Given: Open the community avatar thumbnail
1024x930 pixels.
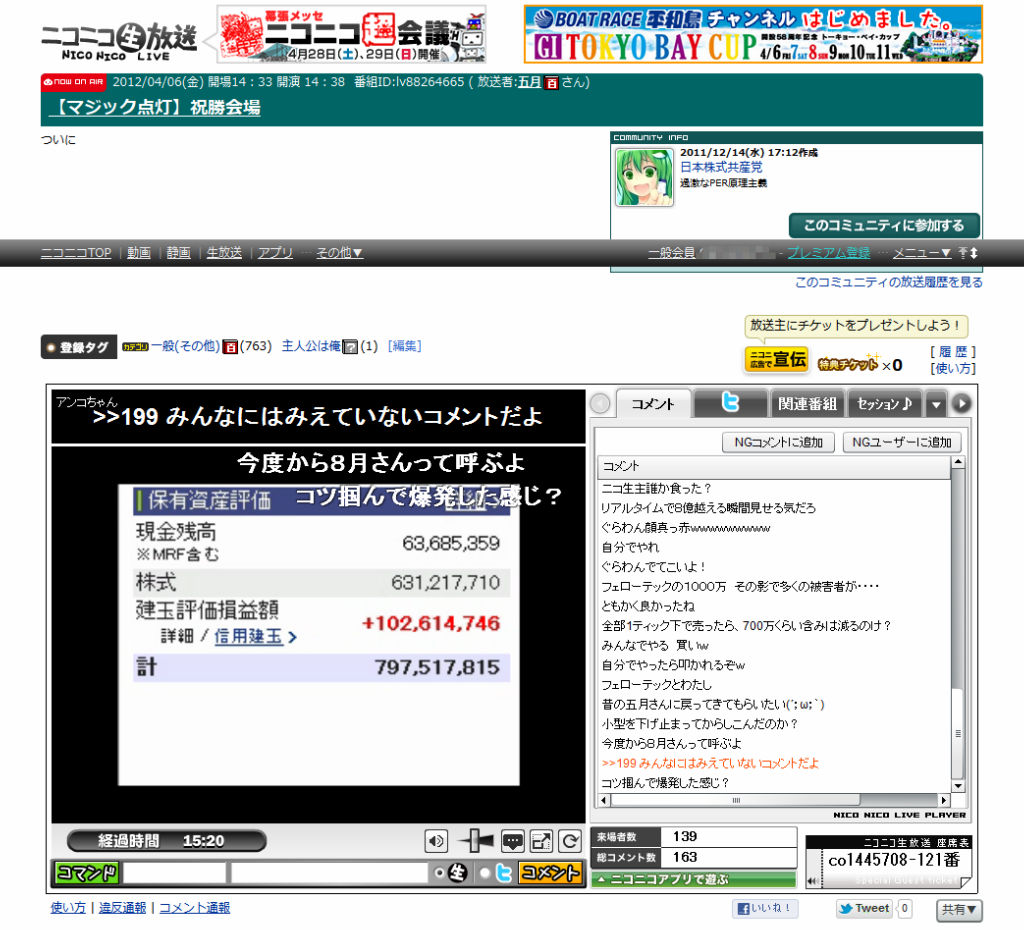Looking at the screenshot, I should point(644,177).
